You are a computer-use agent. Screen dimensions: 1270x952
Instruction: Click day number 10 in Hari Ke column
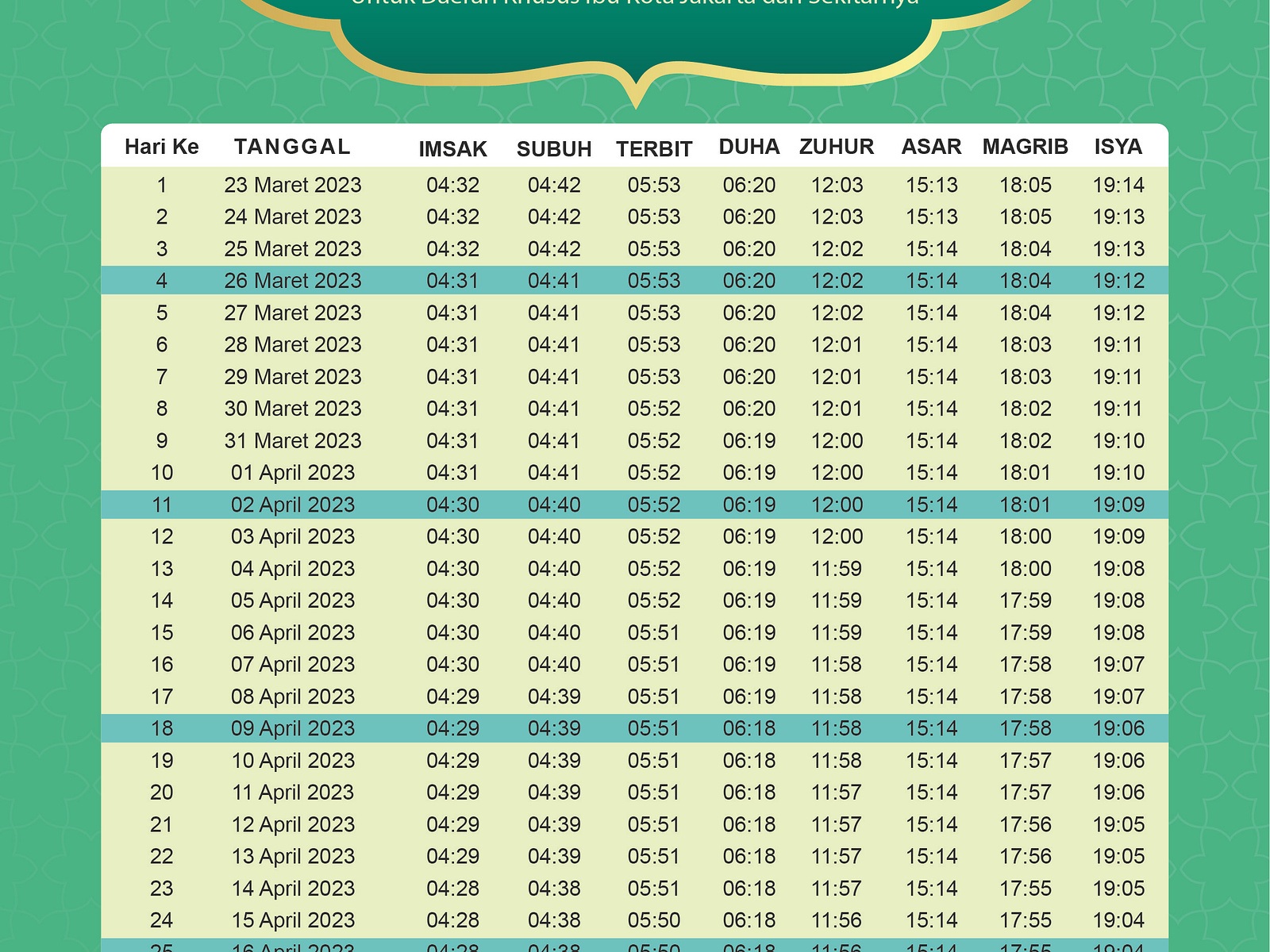click(x=162, y=473)
